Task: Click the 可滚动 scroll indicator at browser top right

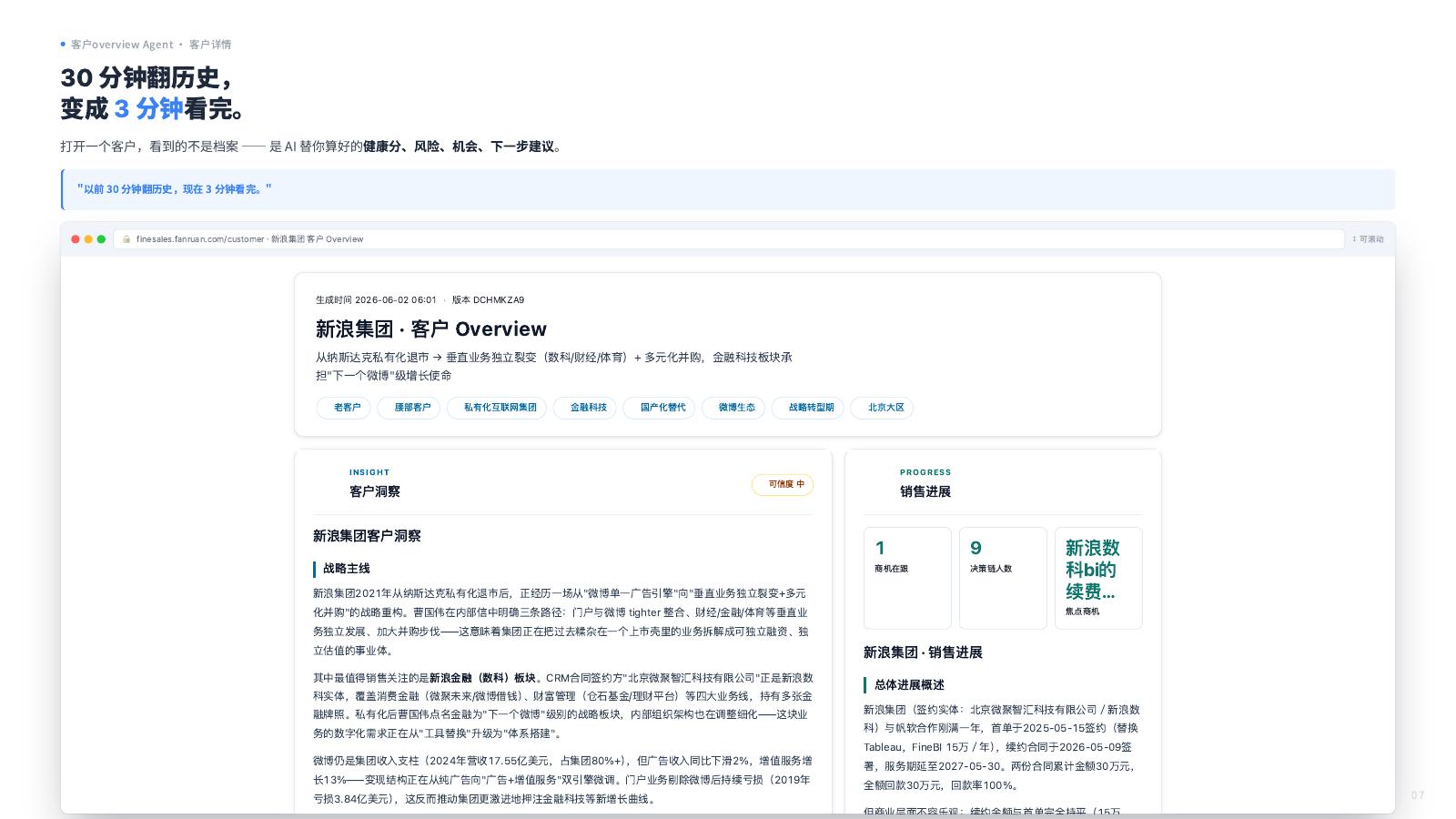Action: (1368, 239)
